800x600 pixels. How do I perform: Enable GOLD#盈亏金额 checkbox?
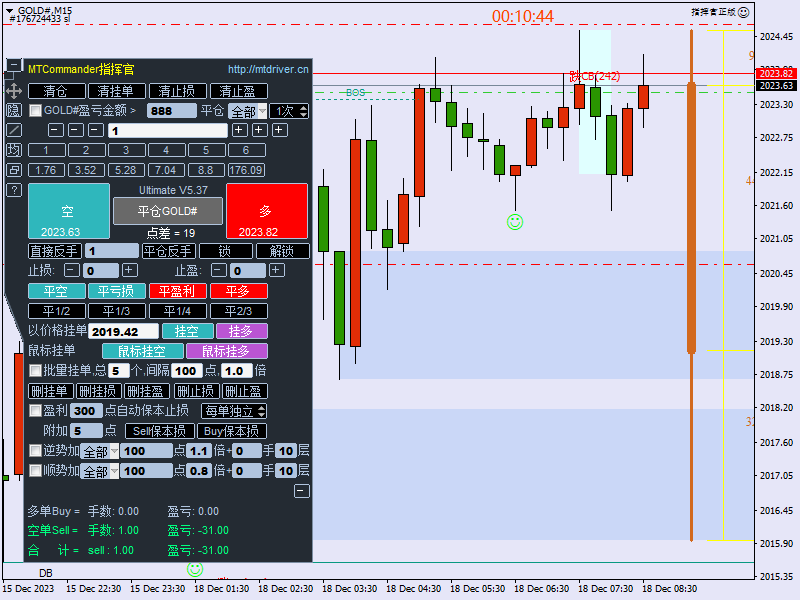point(35,111)
